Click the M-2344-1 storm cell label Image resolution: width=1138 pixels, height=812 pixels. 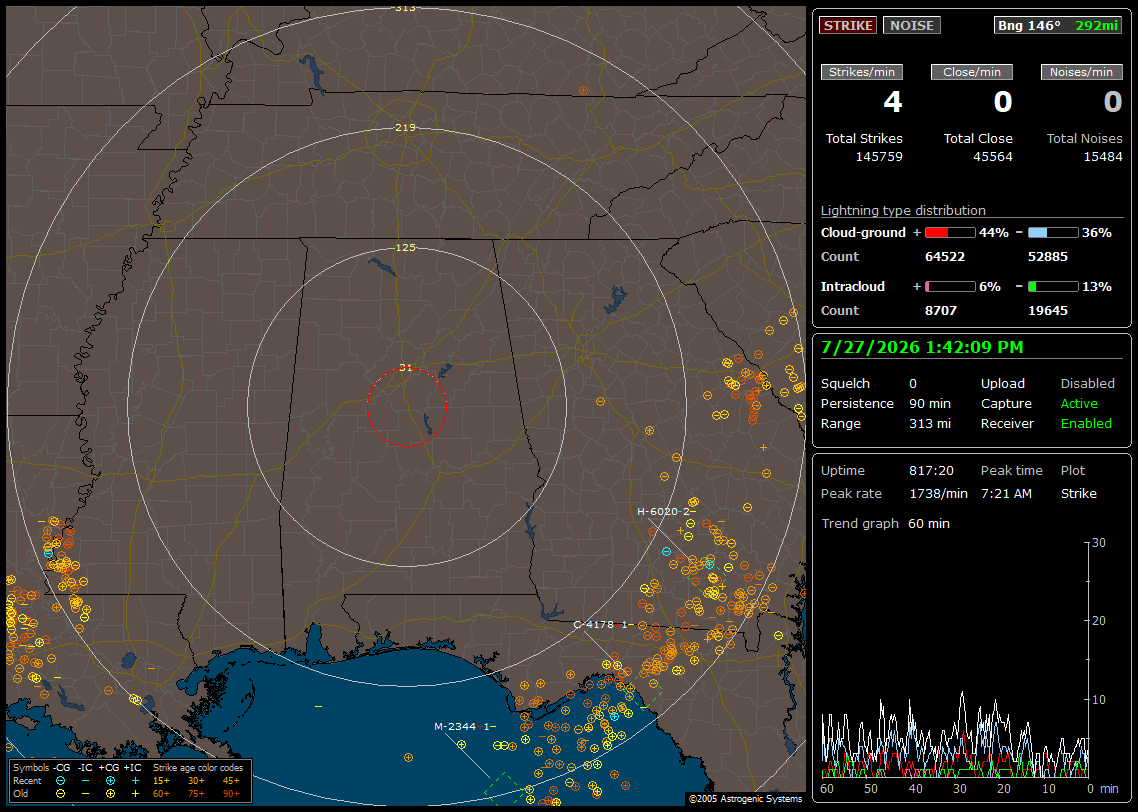[461, 726]
